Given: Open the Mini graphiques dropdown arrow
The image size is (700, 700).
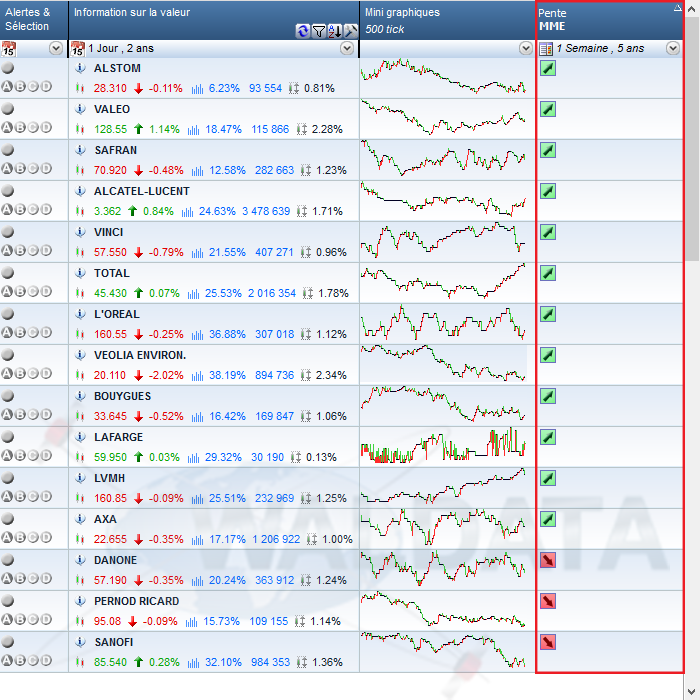Looking at the screenshot, I should point(526,48).
